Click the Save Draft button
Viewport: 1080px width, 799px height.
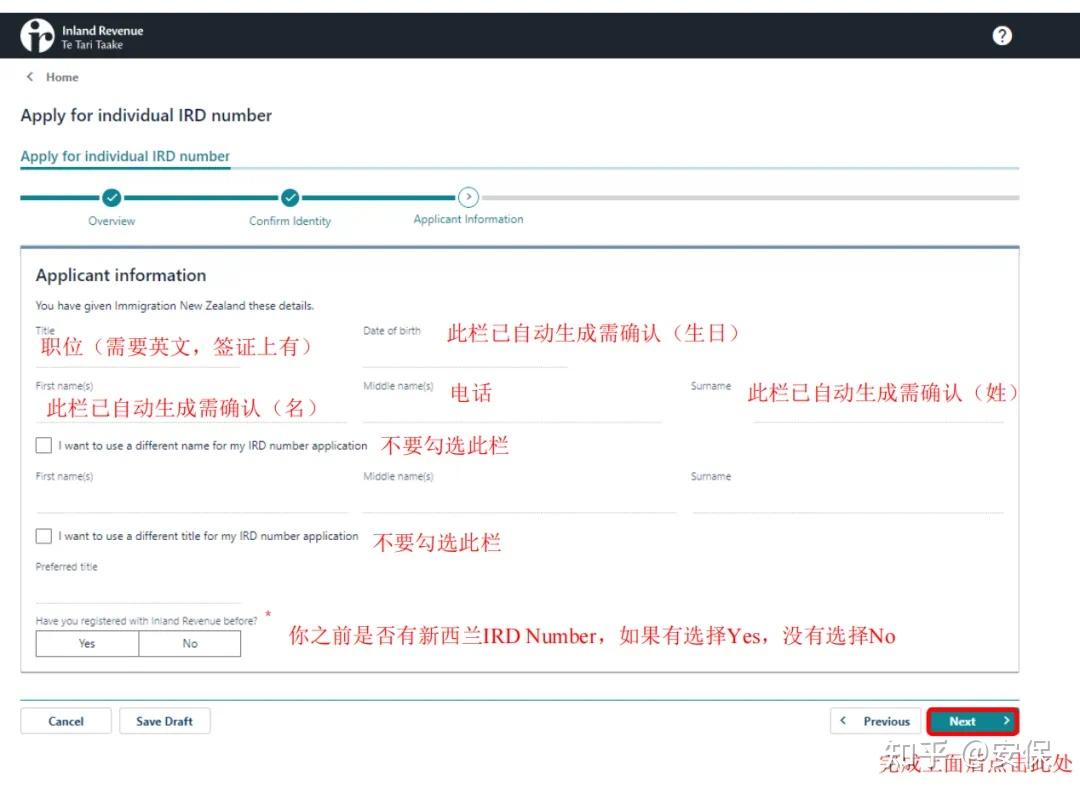(x=164, y=721)
